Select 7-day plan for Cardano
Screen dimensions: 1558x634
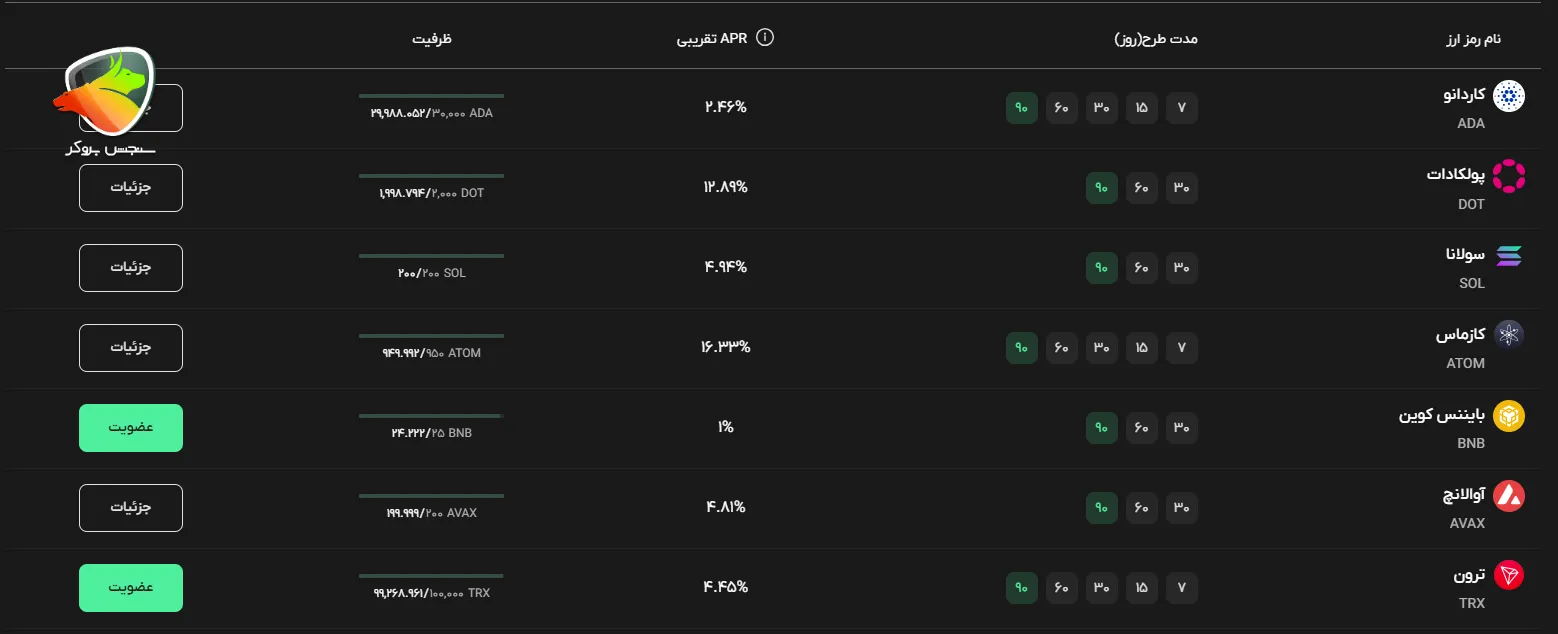click(1182, 108)
